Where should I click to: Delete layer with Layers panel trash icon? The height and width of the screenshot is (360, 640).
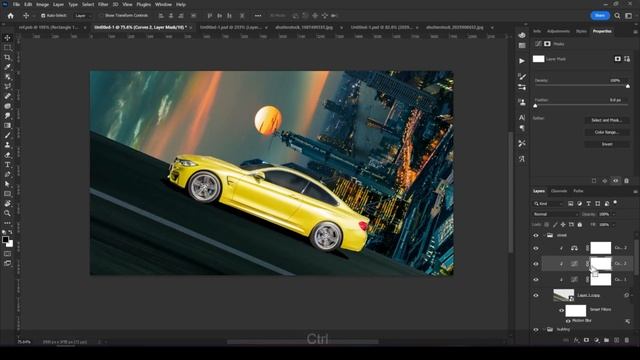pyautogui.click(x=627, y=340)
